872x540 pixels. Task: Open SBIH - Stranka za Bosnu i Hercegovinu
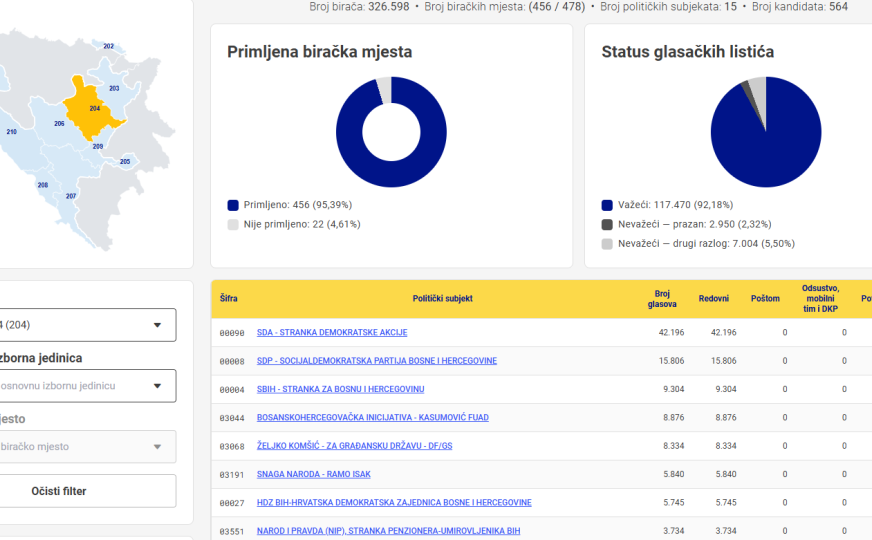[340, 389]
